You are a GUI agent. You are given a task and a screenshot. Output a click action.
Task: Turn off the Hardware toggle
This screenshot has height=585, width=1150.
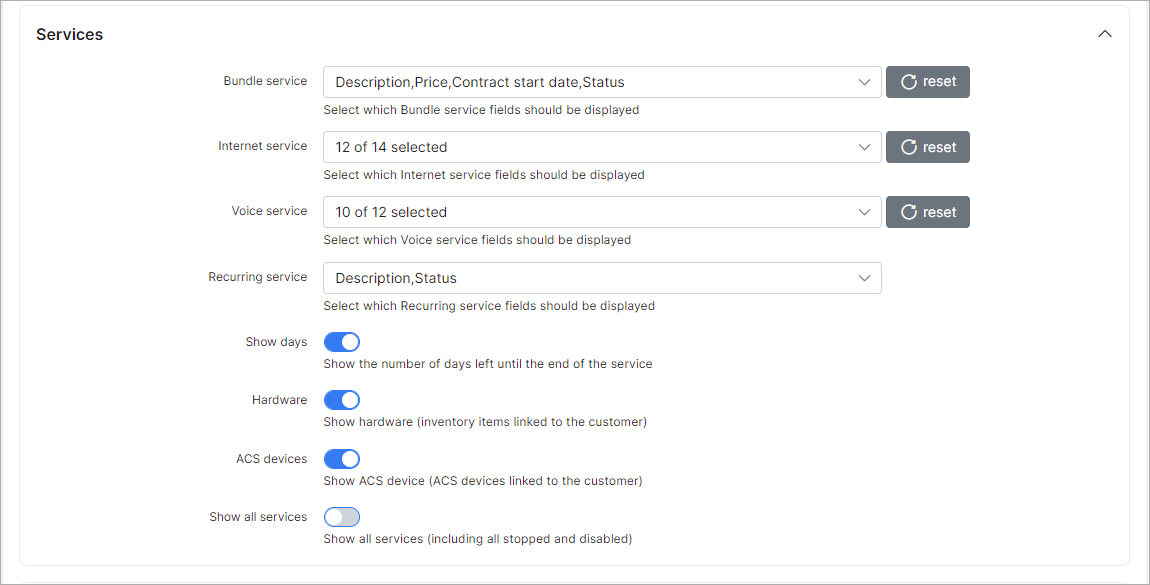[x=341, y=400]
